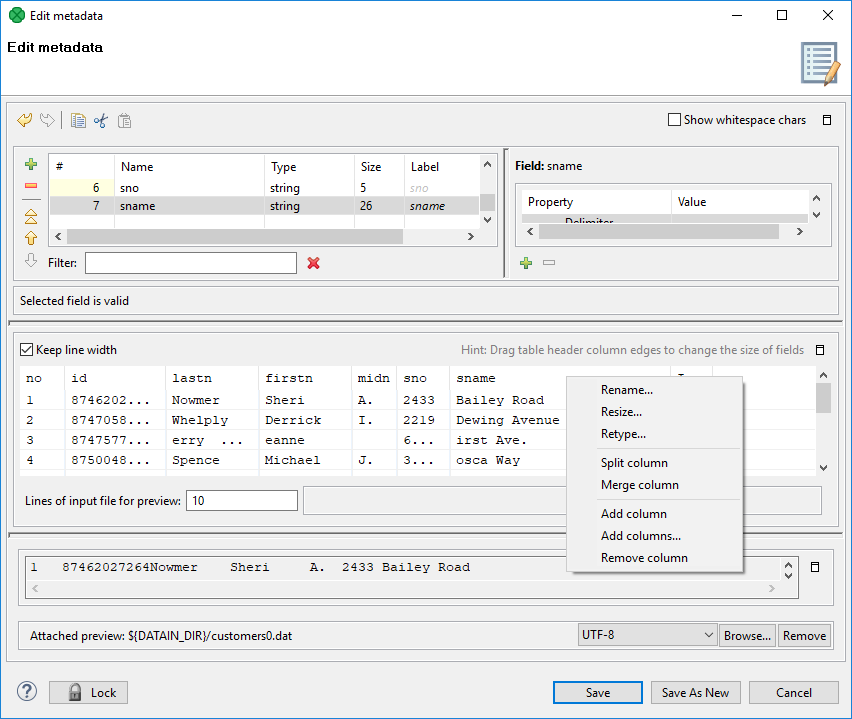Remove selected field with orange minus icon

pos(31,186)
